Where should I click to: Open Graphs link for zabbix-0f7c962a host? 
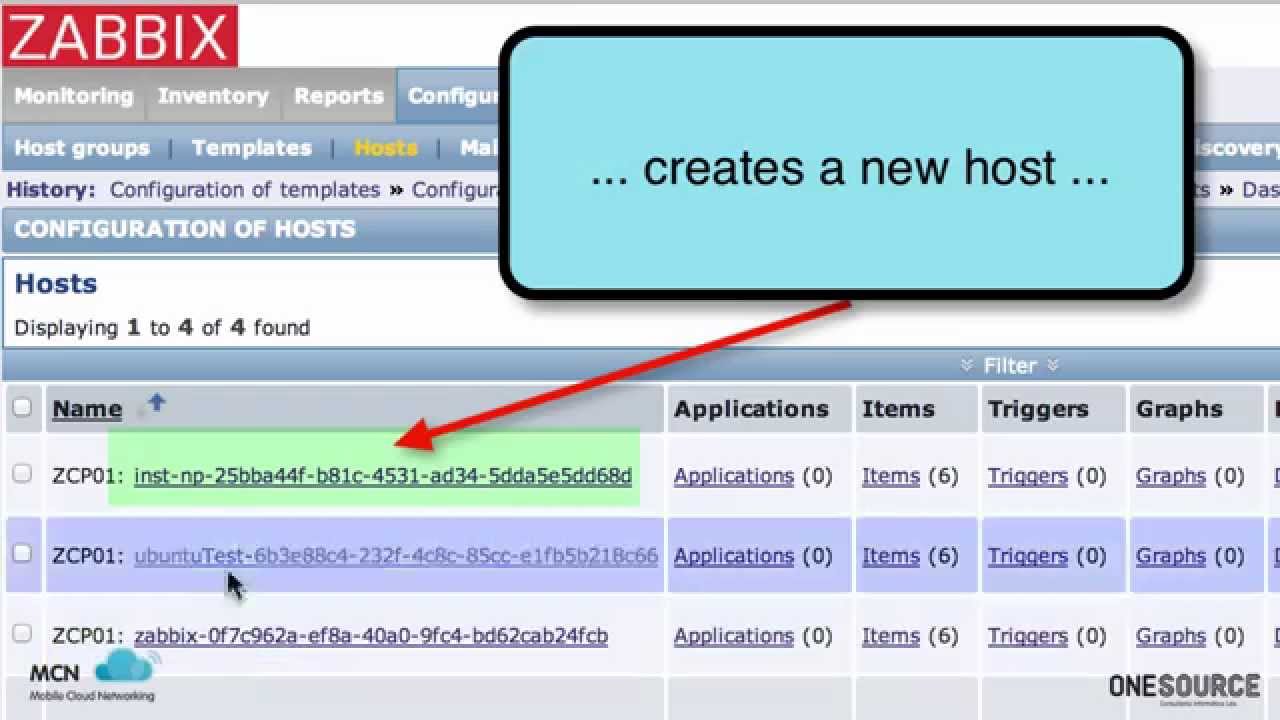(1171, 636)
